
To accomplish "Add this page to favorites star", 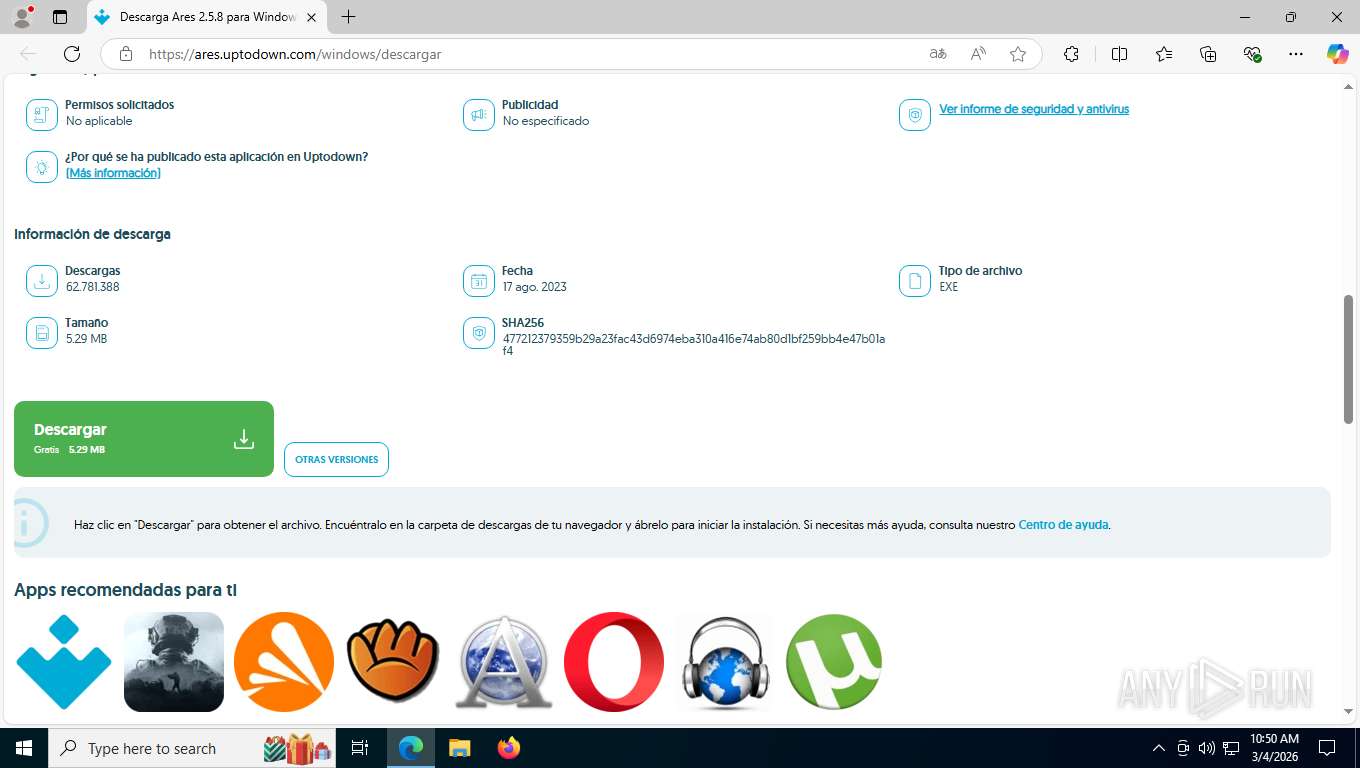I will tap(1018, 54).
